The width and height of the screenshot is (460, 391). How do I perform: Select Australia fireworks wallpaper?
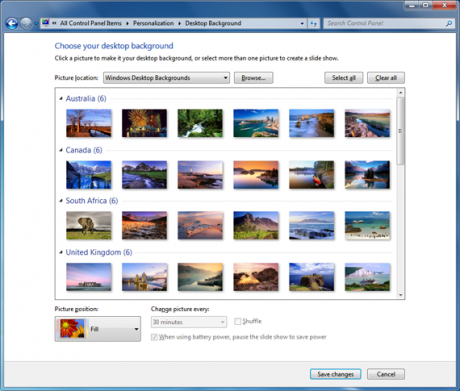click(x=144, y=123)
